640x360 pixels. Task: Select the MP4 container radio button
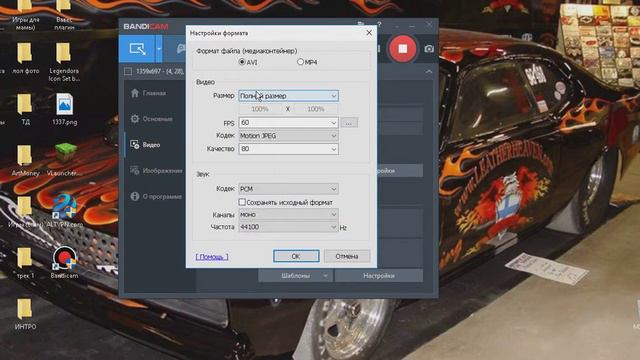point(300,62)
